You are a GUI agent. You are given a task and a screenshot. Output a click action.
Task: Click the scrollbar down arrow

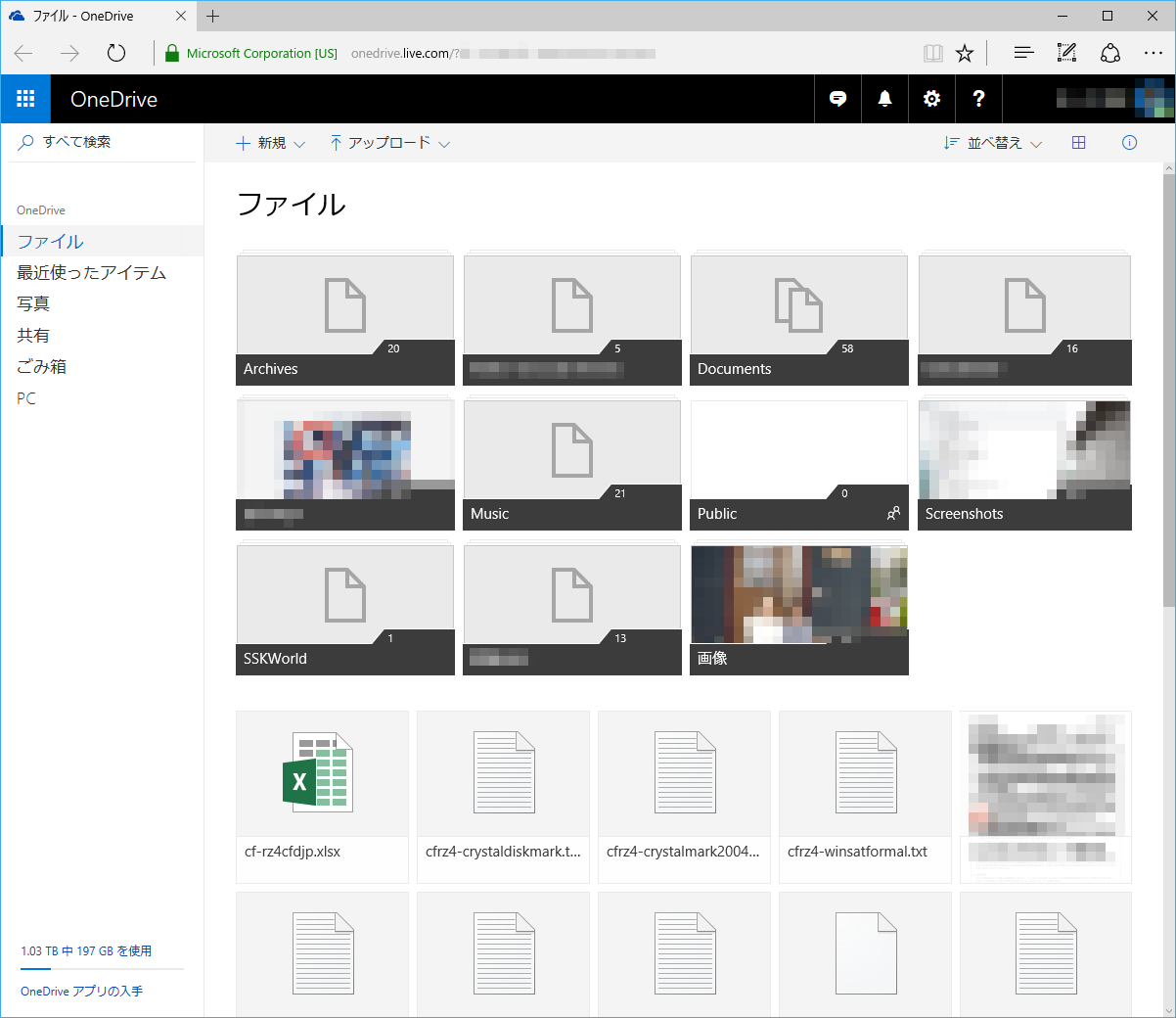click(x=1169, y=1010)
